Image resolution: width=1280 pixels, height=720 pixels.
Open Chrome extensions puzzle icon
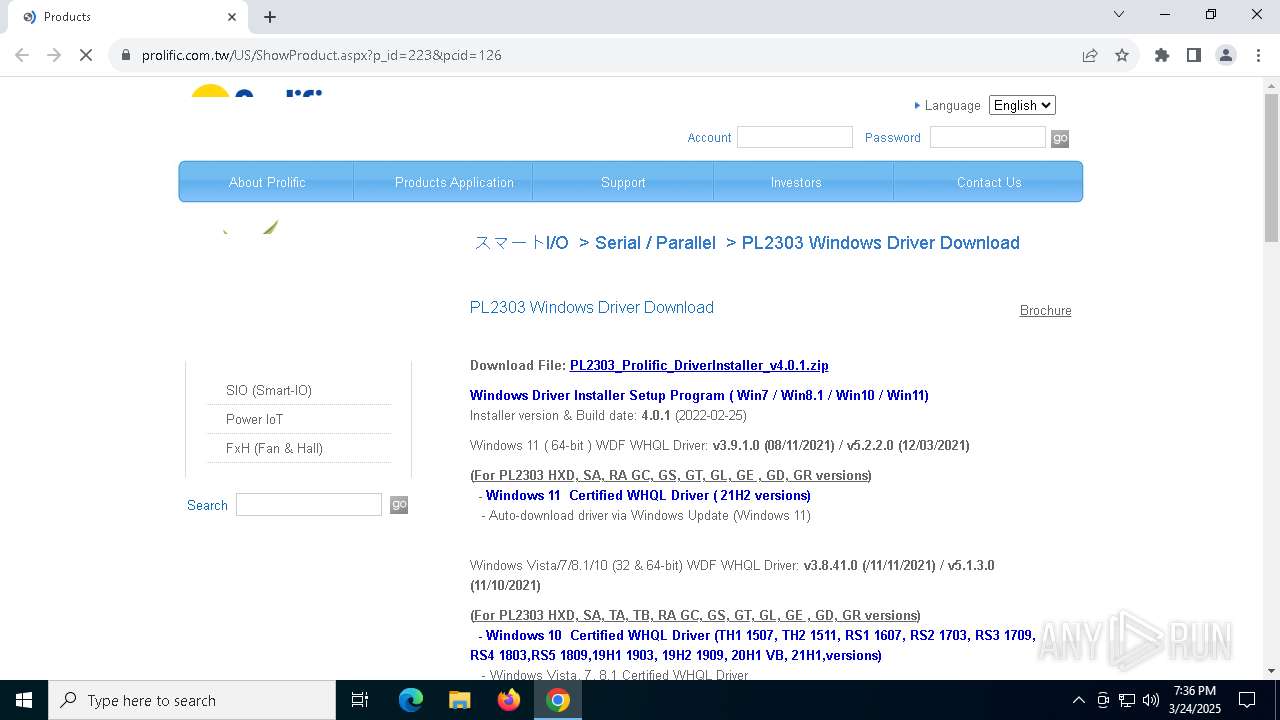point(1162,55)
